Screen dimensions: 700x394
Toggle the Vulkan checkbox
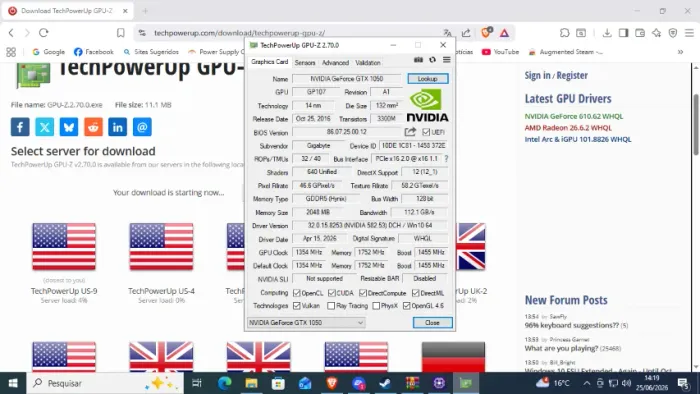297,306
